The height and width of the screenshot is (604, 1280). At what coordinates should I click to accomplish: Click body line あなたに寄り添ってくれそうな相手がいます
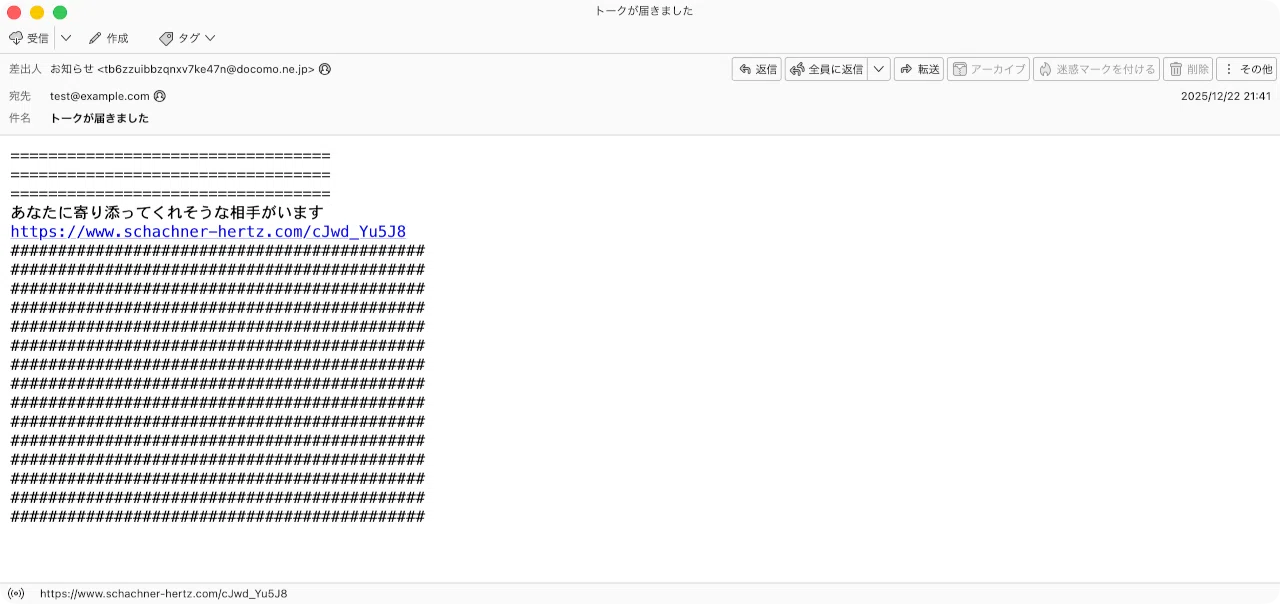point(167,212)
